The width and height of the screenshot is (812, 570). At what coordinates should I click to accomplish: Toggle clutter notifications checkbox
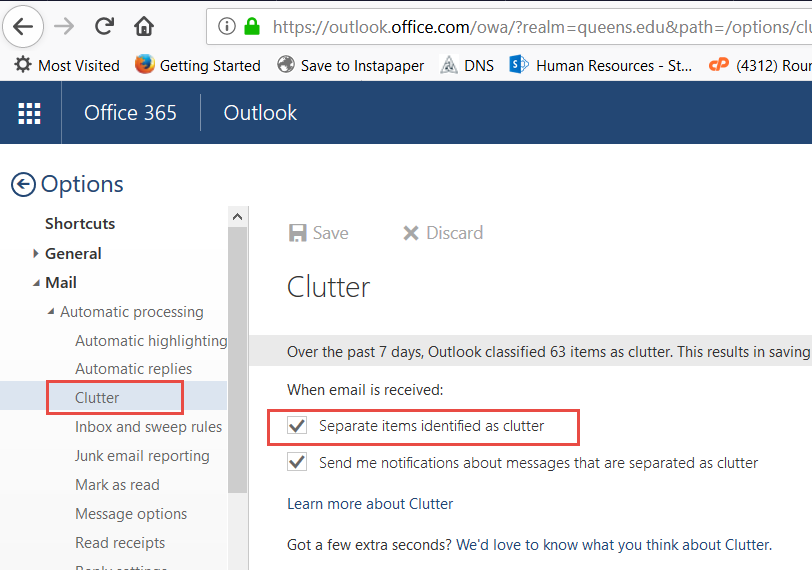[297, 462]
